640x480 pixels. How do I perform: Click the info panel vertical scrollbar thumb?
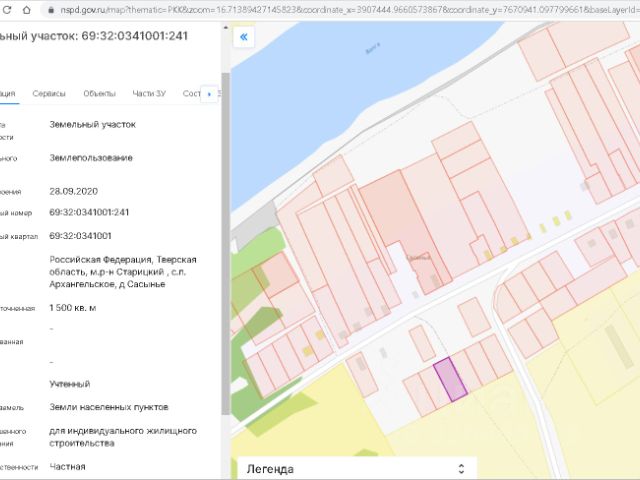click(x=226, y=244)
